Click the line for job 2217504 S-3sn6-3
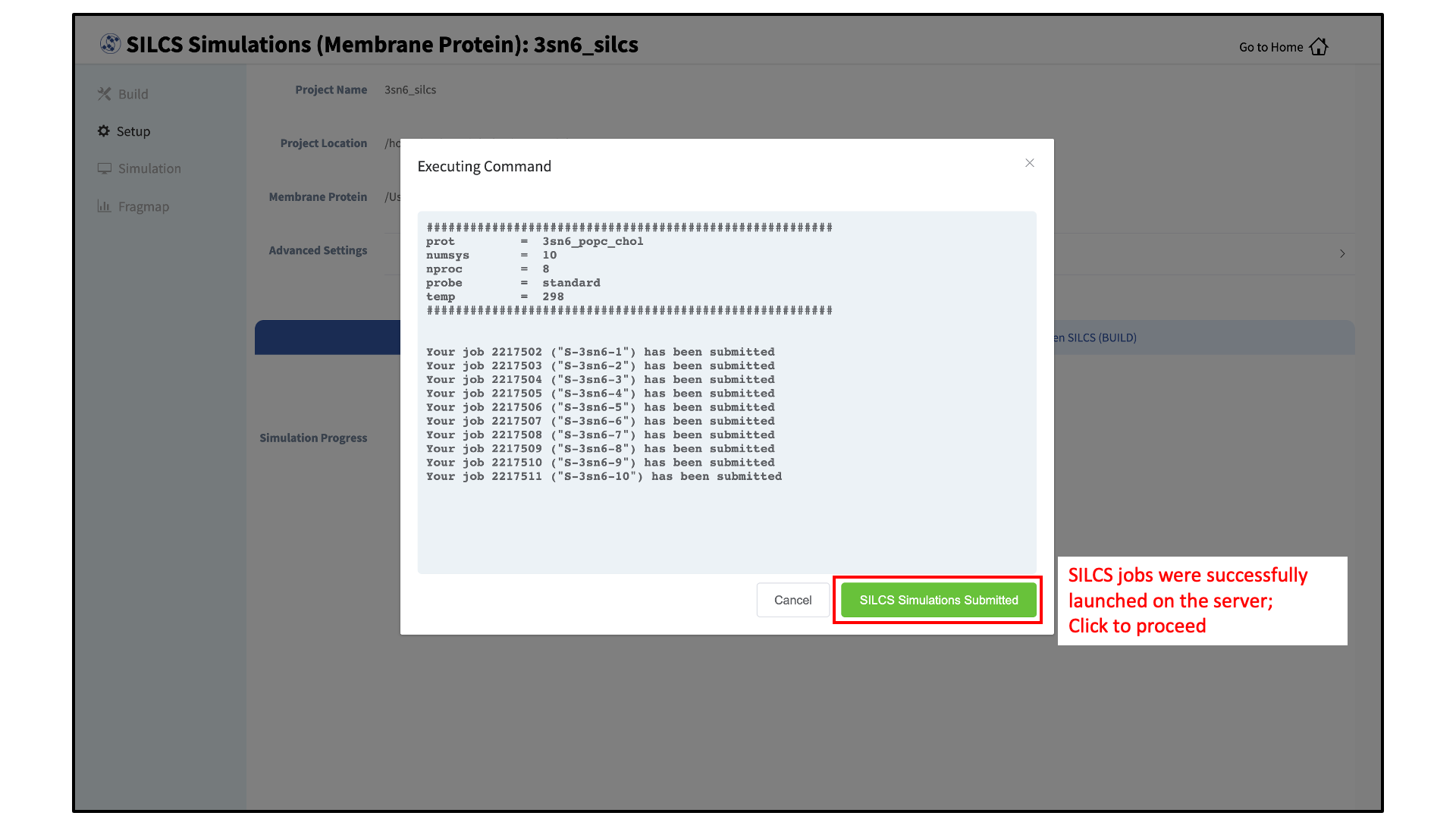This screenshot has height=819, width=1456. 601,379
